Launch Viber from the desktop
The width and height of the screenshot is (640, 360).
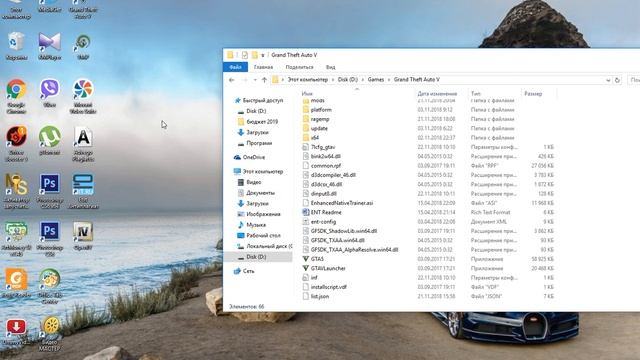50,93
